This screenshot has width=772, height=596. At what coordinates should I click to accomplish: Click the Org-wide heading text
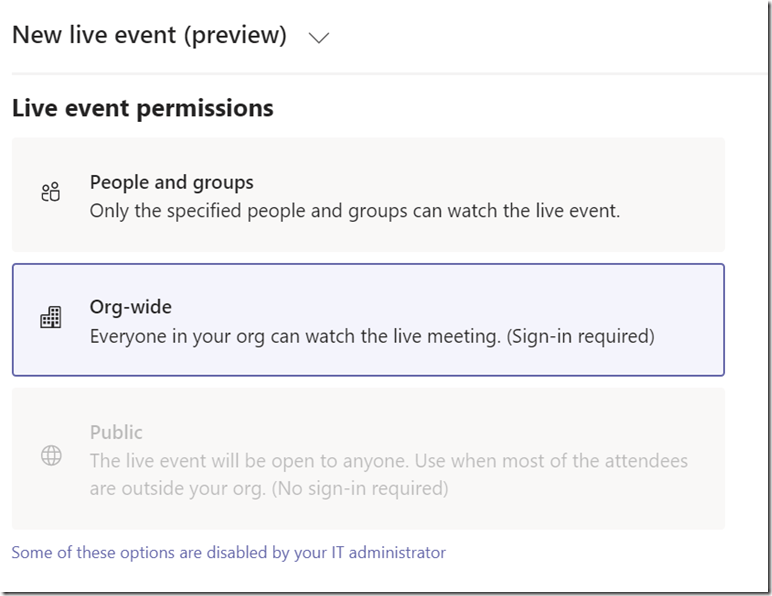[131, 307]
